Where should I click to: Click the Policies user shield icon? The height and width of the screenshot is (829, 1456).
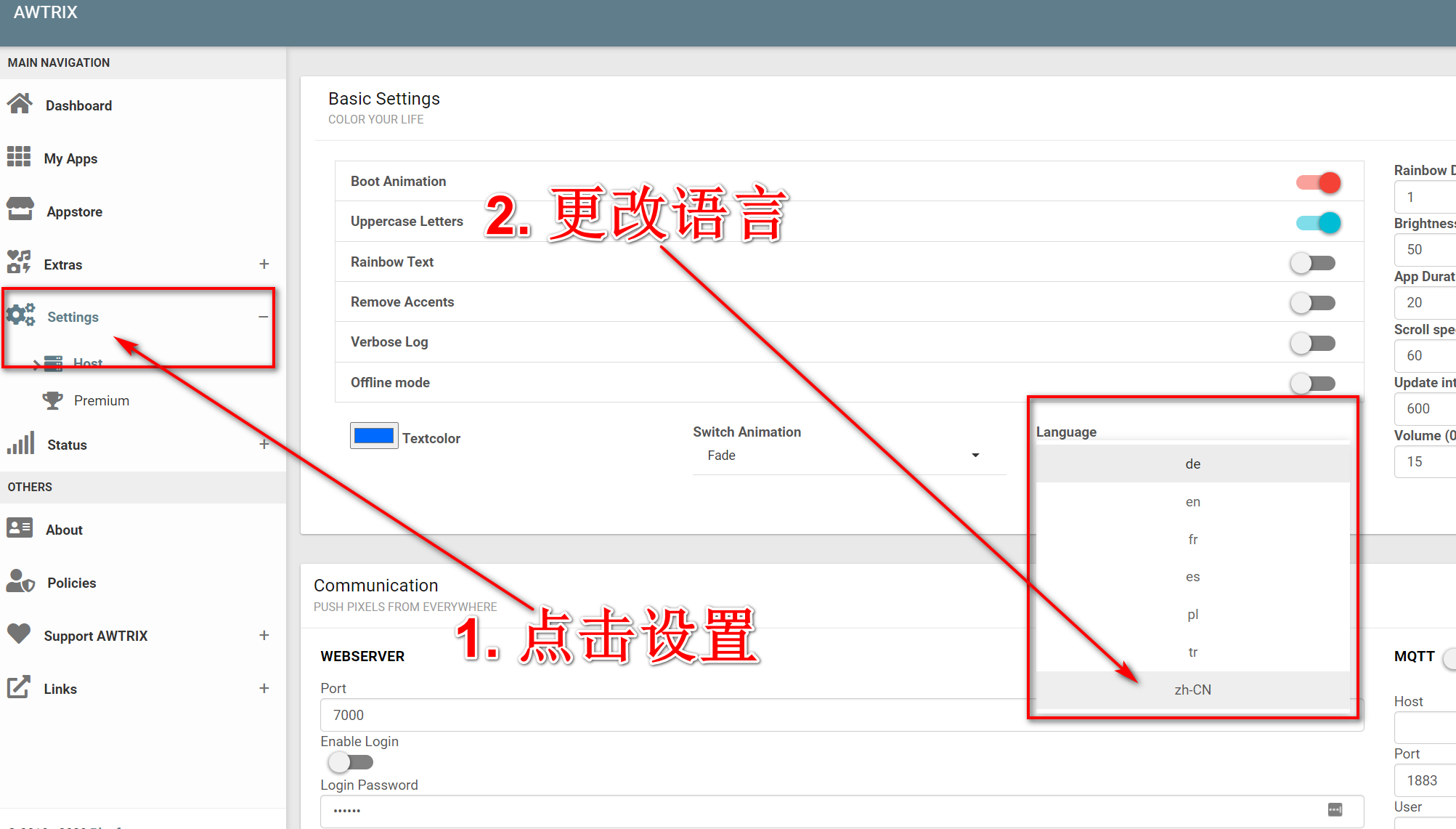click(20, 581)
